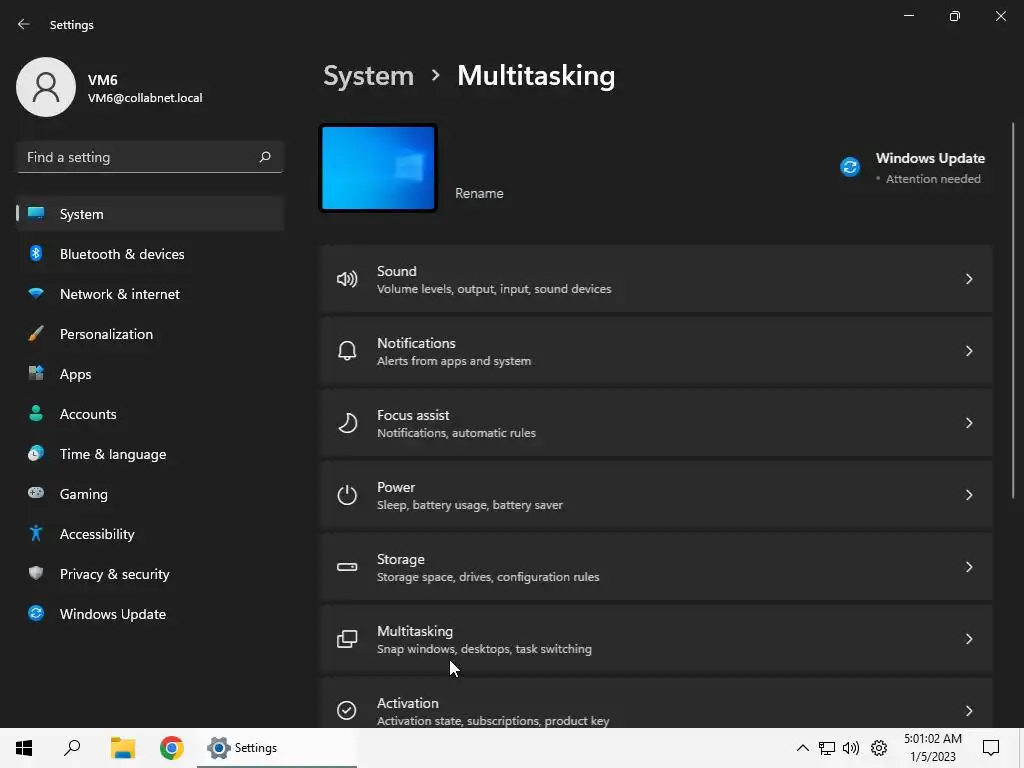The image size is (1024, 768).
Task: Click the network icon in system tray
Action: coord(827,748)
